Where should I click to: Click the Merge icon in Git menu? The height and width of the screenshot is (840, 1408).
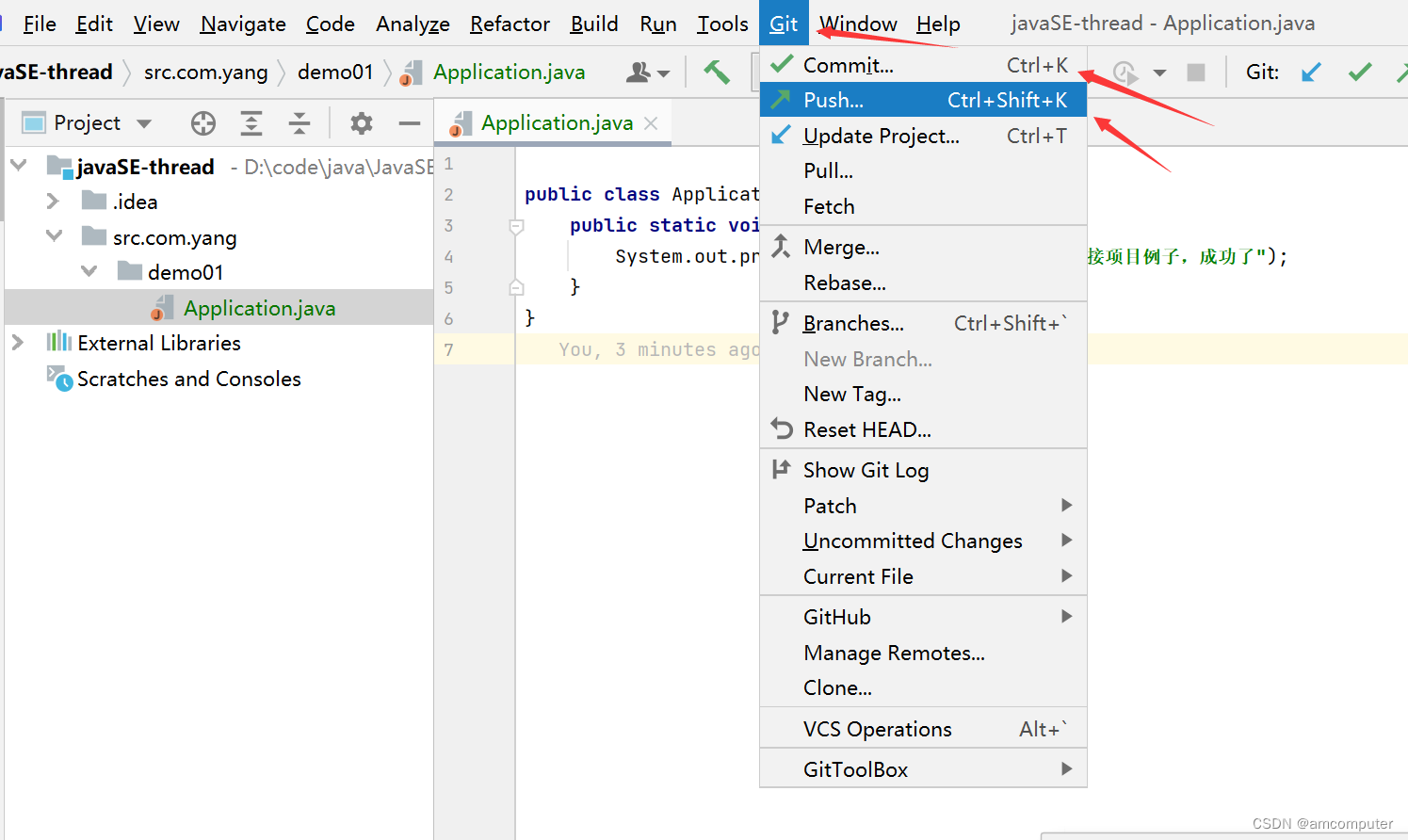[x=782, y=247]
